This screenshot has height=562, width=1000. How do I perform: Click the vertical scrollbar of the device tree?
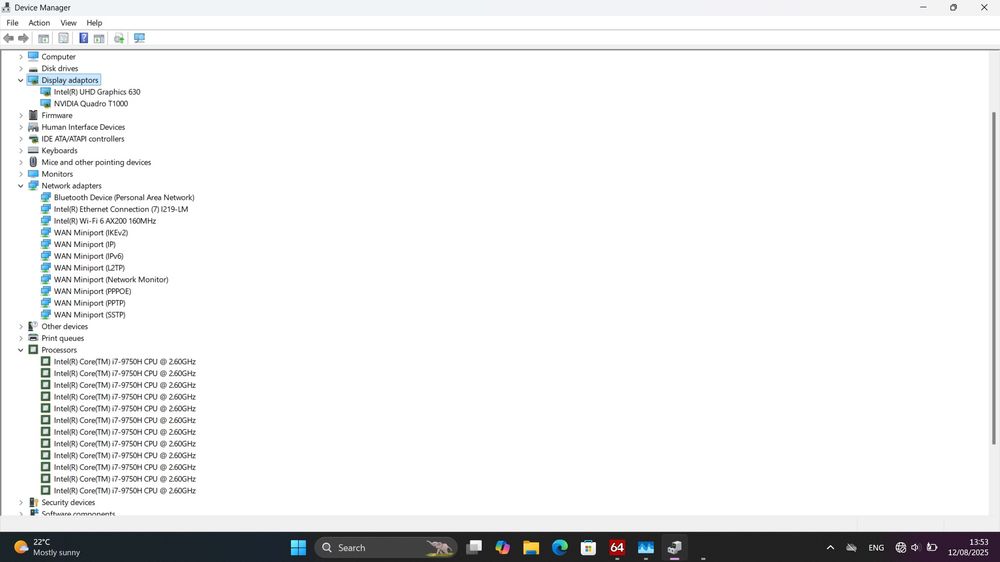click(994, 278)
